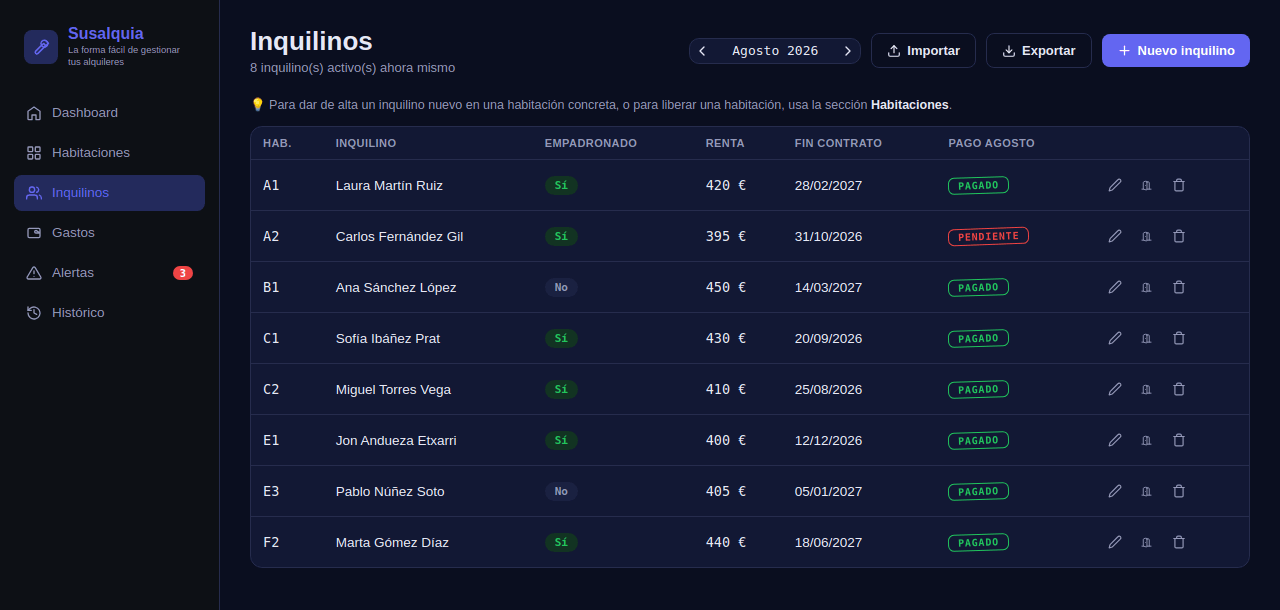This screenshot has width=1280, height=610.
Task: Click the door icon for Marta Gómez Díaz
Action: click(x=1147, y=542)
